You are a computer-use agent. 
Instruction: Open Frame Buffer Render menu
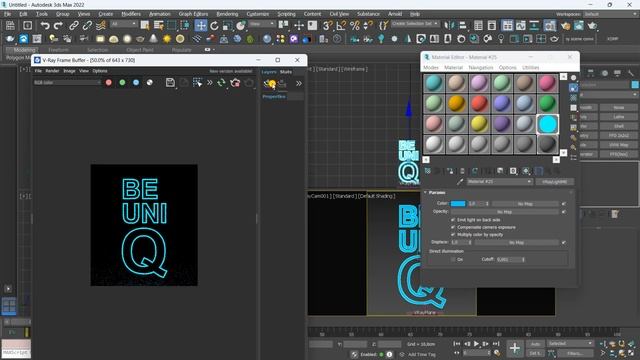52,71
